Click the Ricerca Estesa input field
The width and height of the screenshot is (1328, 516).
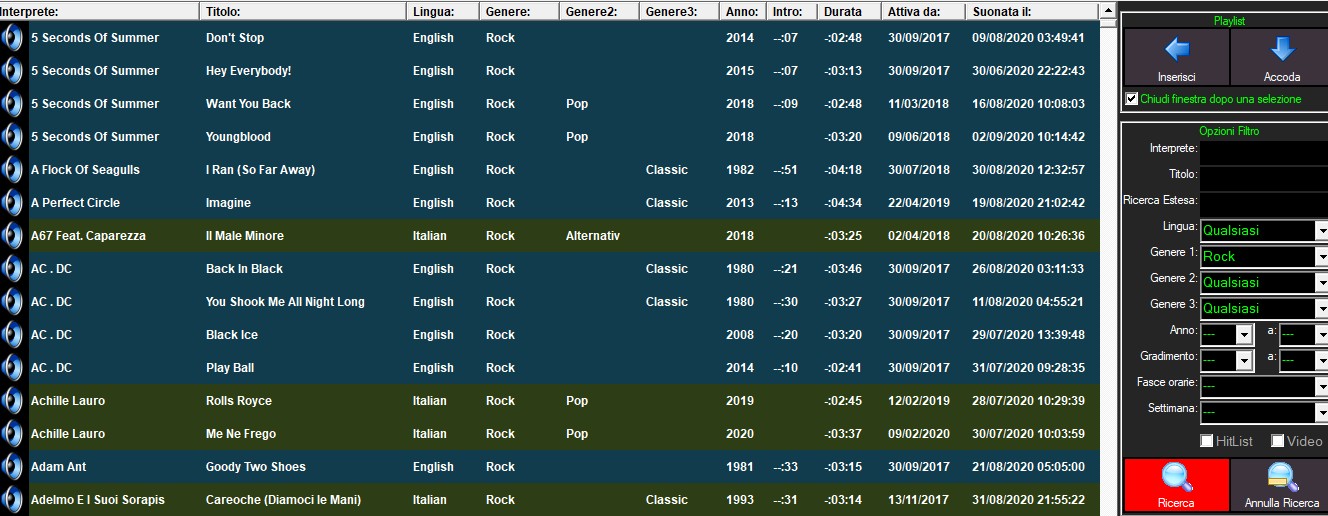pos(1264,204)
